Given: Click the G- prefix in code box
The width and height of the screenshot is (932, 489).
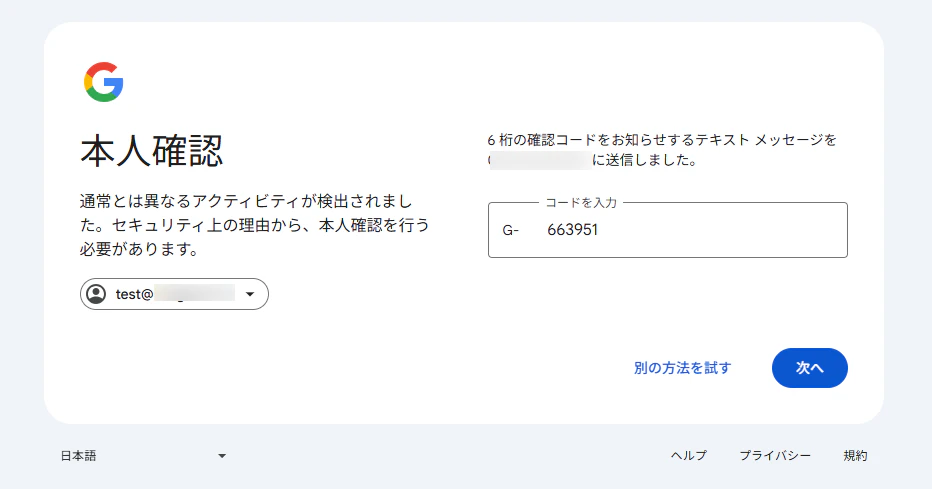Looking at the screenshot, I should coord(511,230).
